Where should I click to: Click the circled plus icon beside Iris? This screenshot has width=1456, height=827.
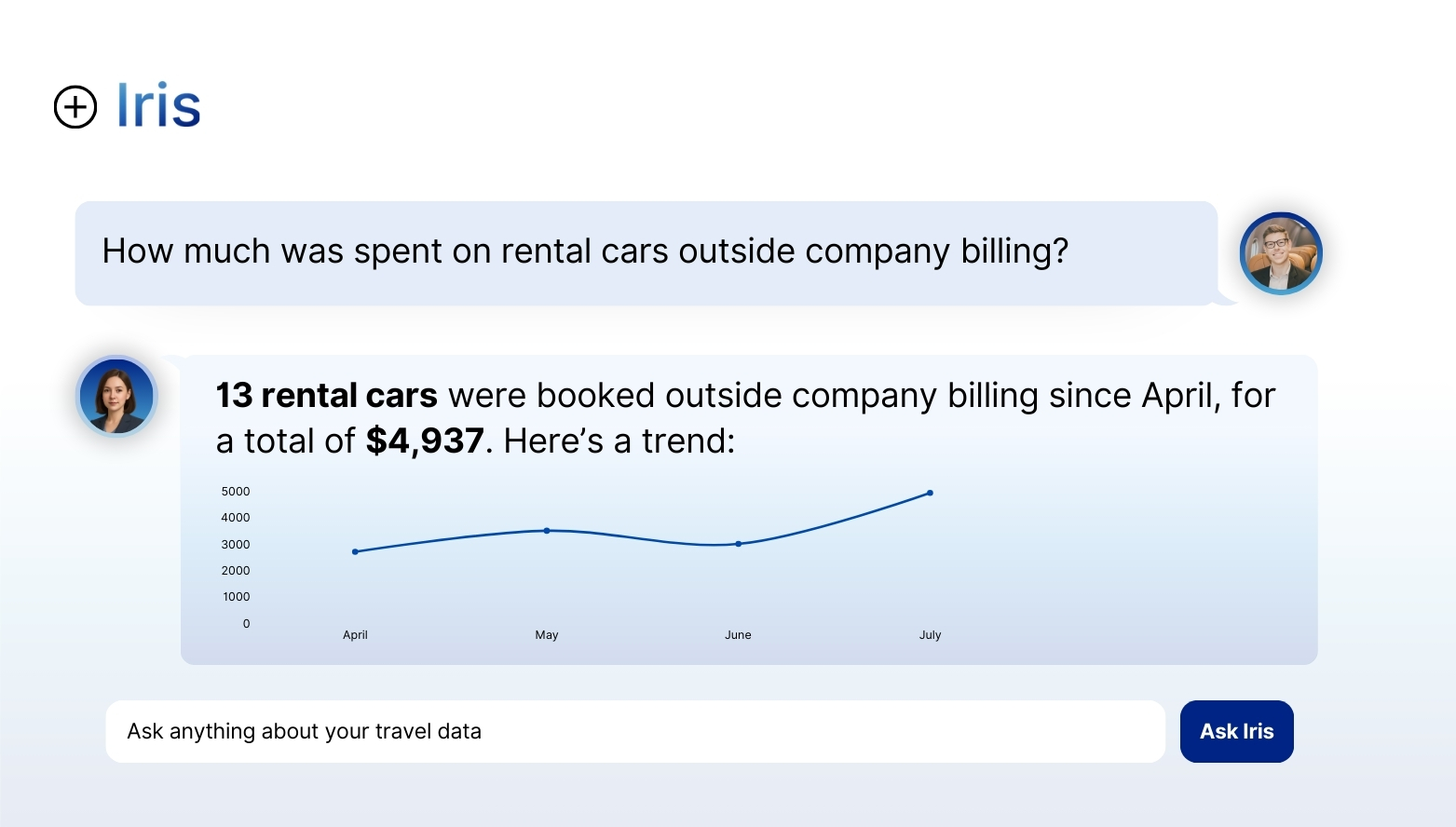(75, 107)
